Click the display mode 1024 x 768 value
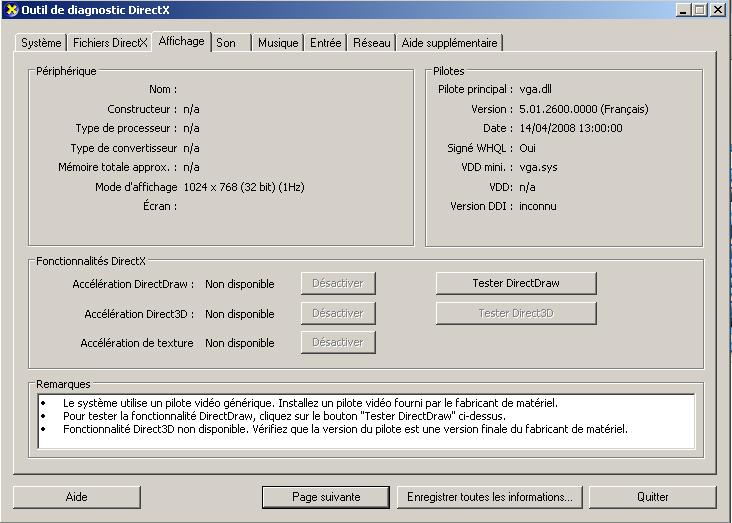Screen dimensions: 732x523 pyautogui.click(x=244, y=187)
